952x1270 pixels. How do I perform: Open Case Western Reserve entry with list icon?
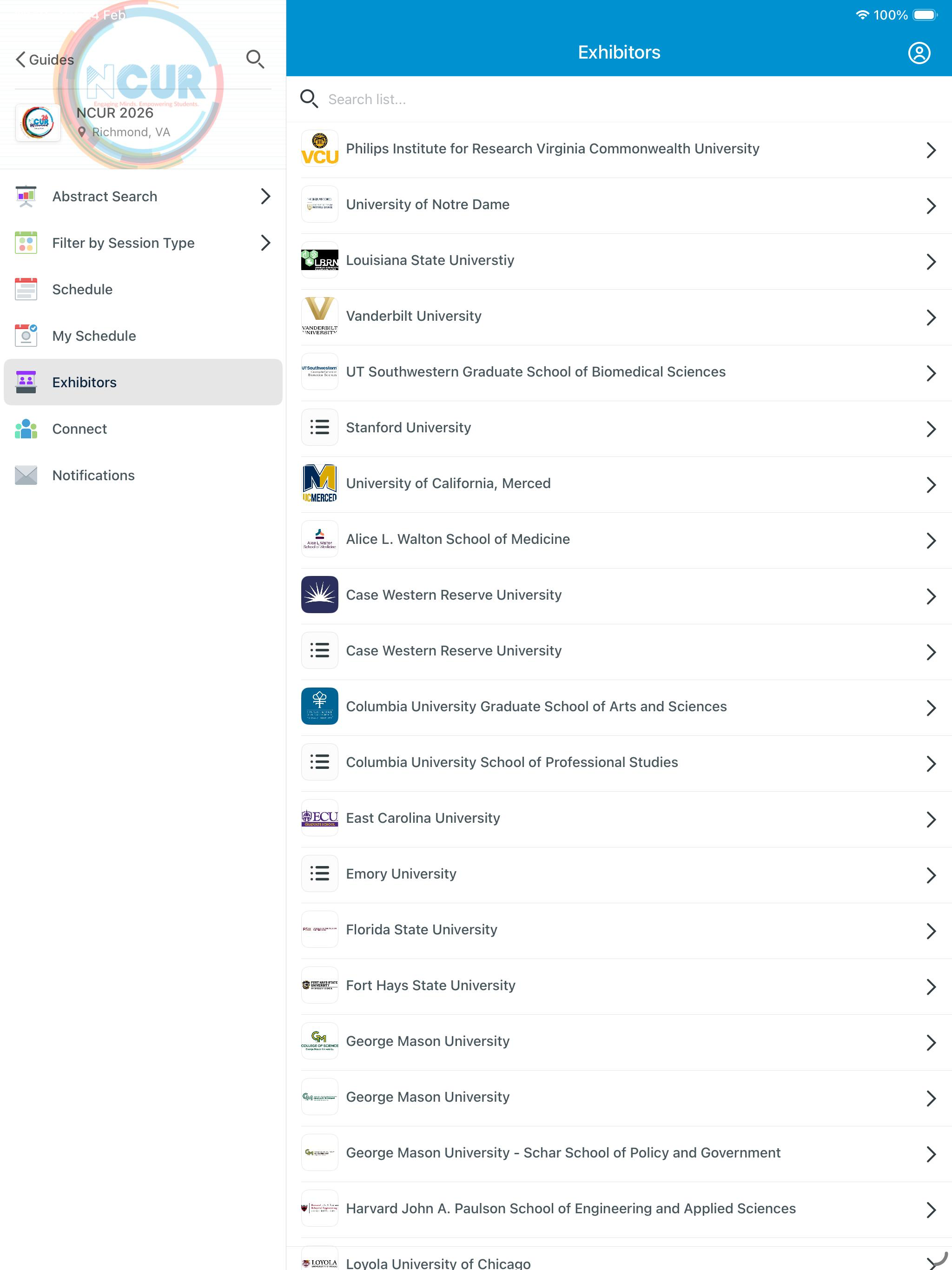619,651
